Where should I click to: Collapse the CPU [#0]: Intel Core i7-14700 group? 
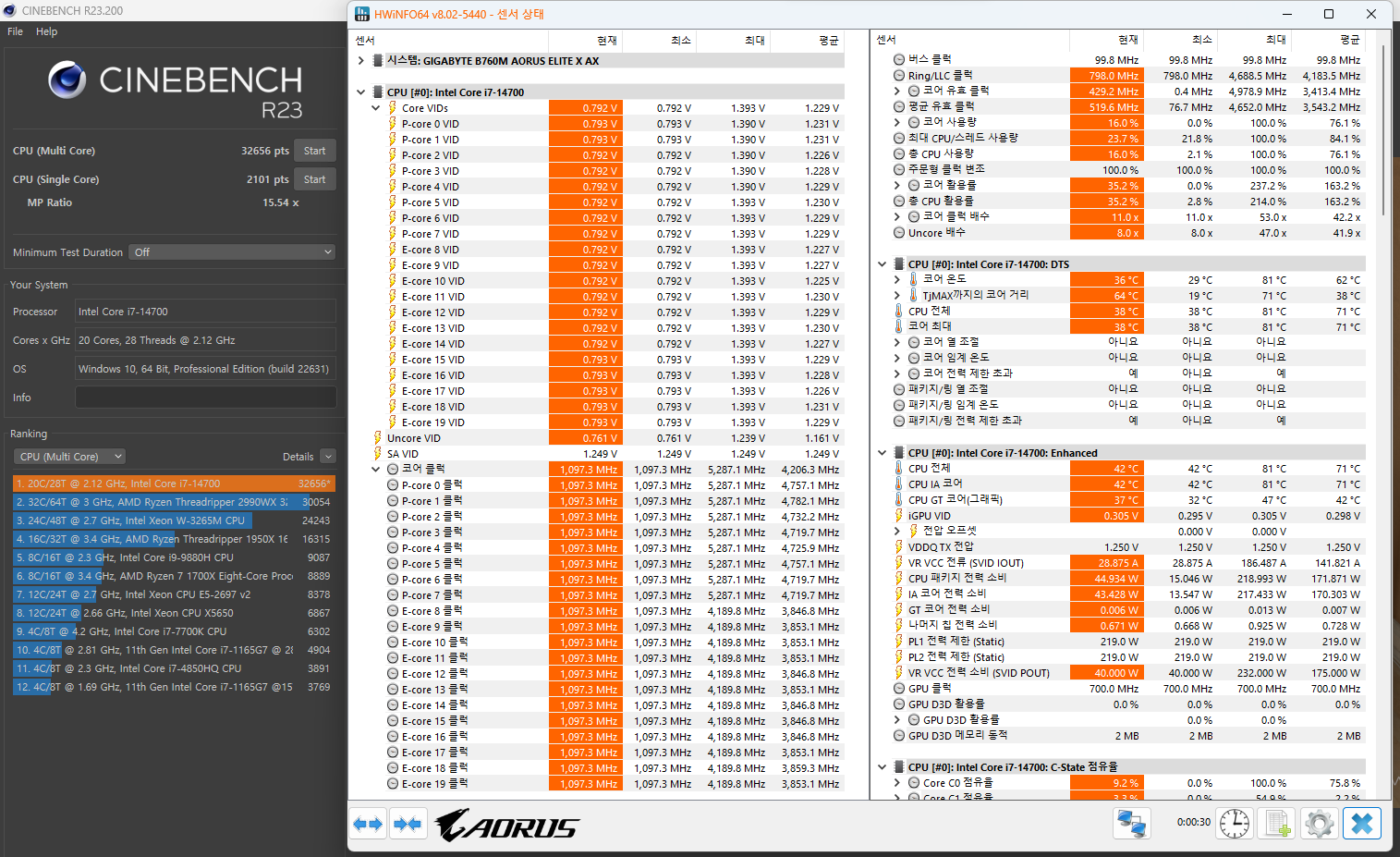(361, 92)
